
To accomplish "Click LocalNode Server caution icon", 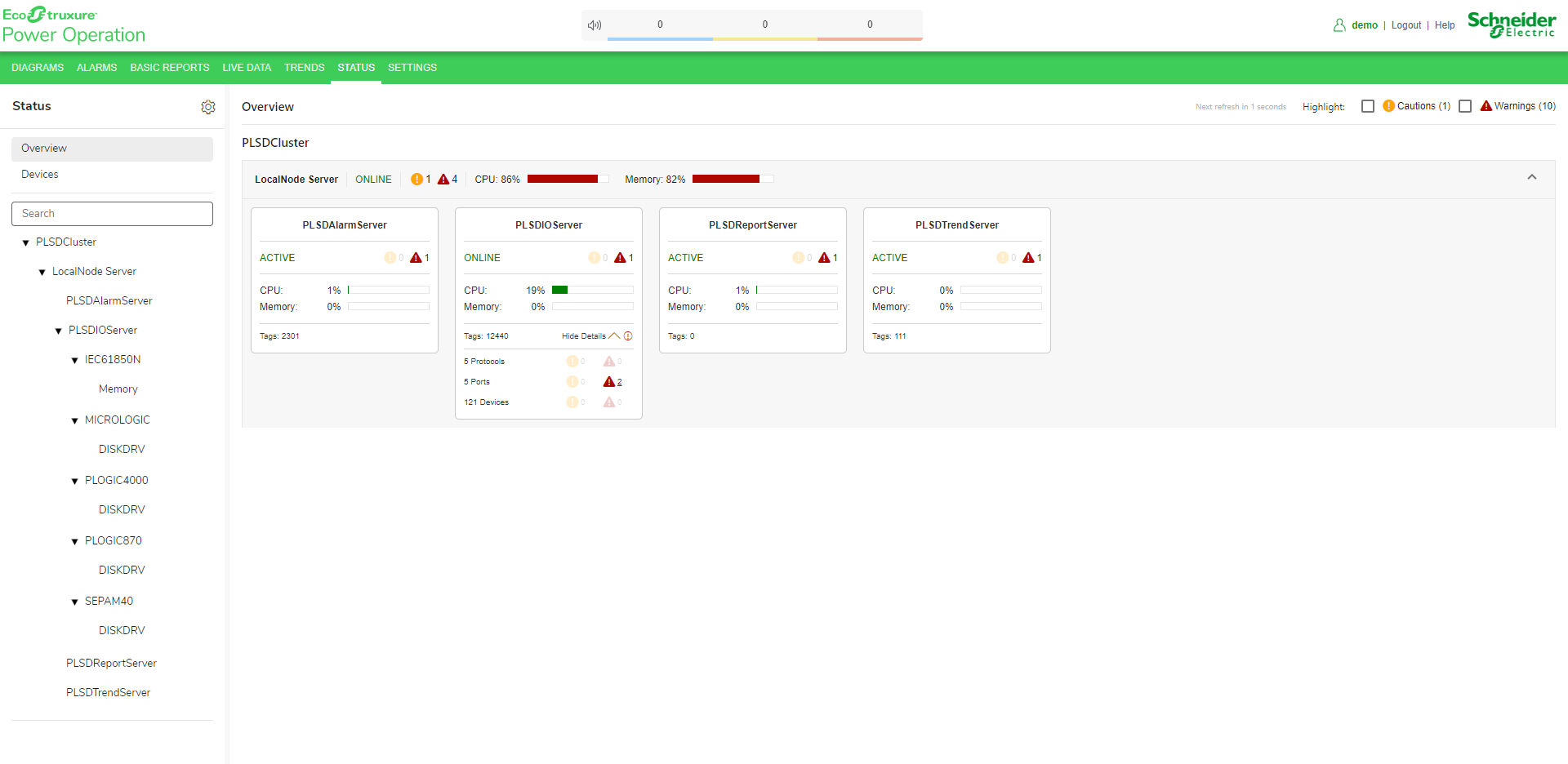I will 417,180.
